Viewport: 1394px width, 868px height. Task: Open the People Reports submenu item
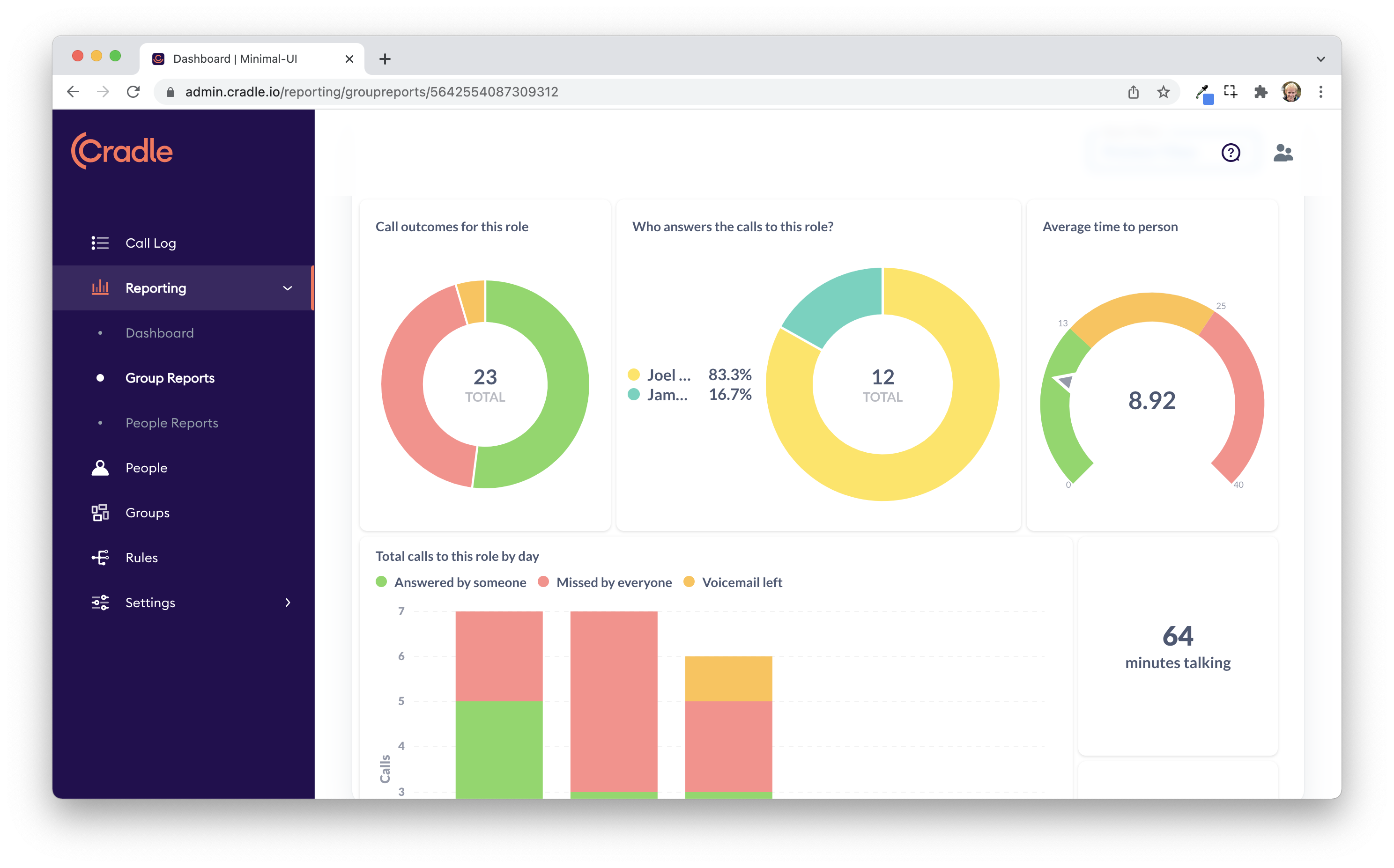(171, 423)
